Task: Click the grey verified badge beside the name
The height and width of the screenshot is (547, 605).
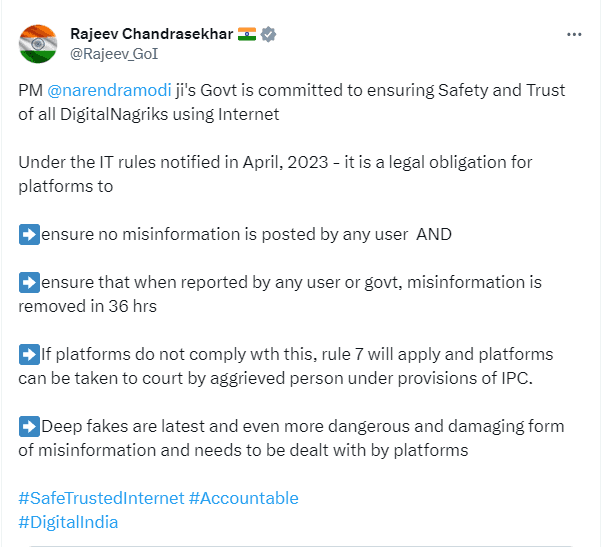Action: coord(268,34)
